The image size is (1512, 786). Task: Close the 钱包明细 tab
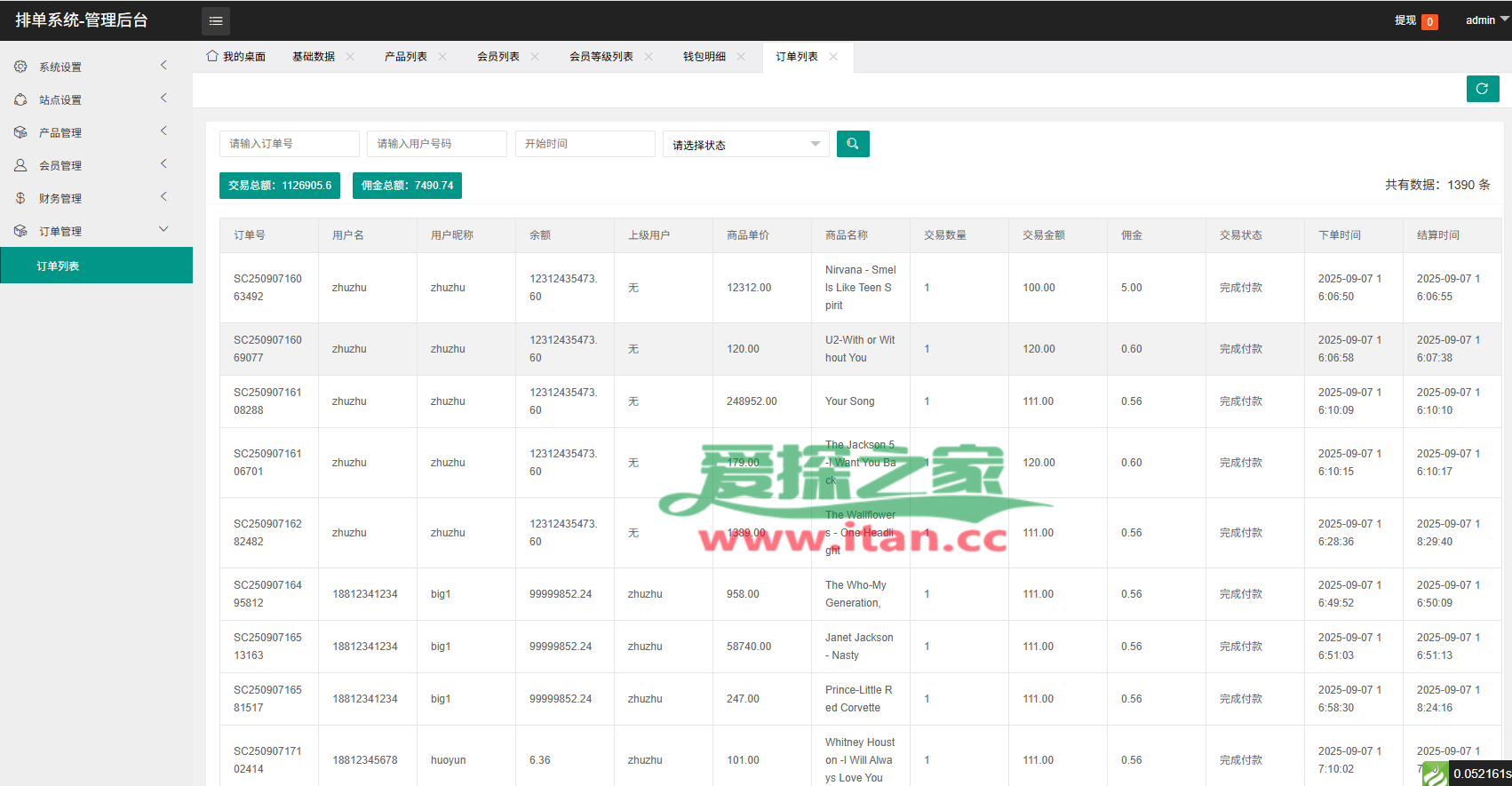(741, 57)
